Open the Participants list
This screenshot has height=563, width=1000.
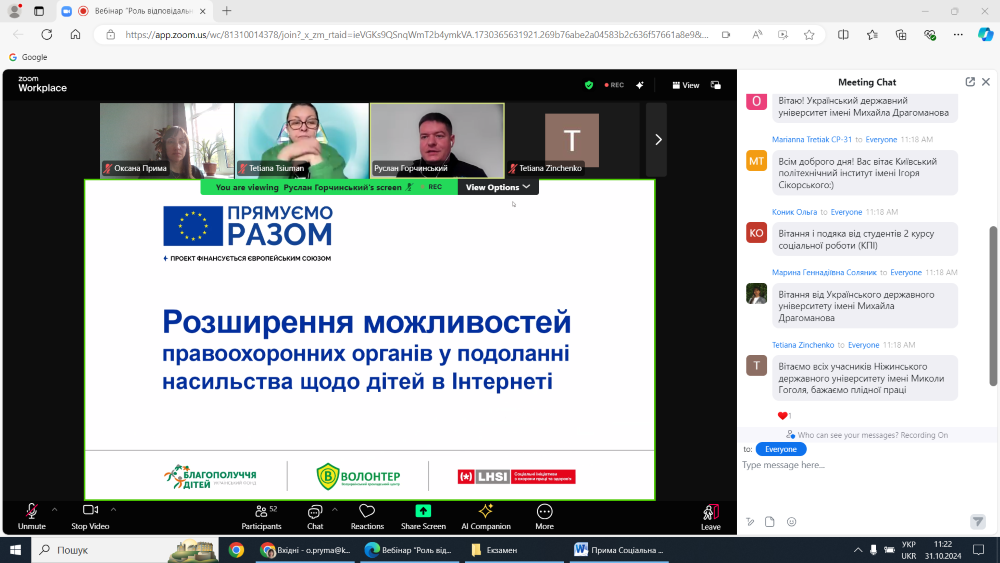click(261, 516)
